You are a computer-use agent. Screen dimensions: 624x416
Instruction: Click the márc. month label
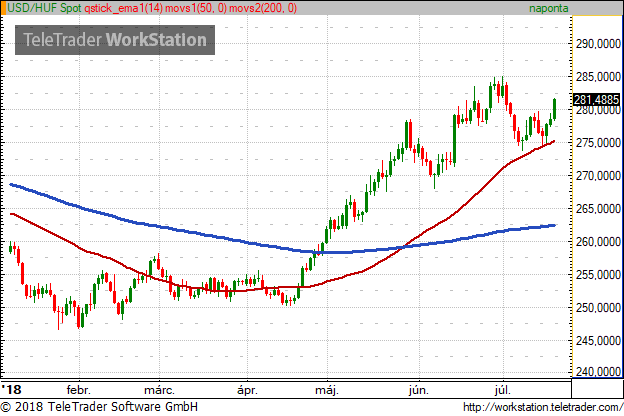click(x=159, y=390)
